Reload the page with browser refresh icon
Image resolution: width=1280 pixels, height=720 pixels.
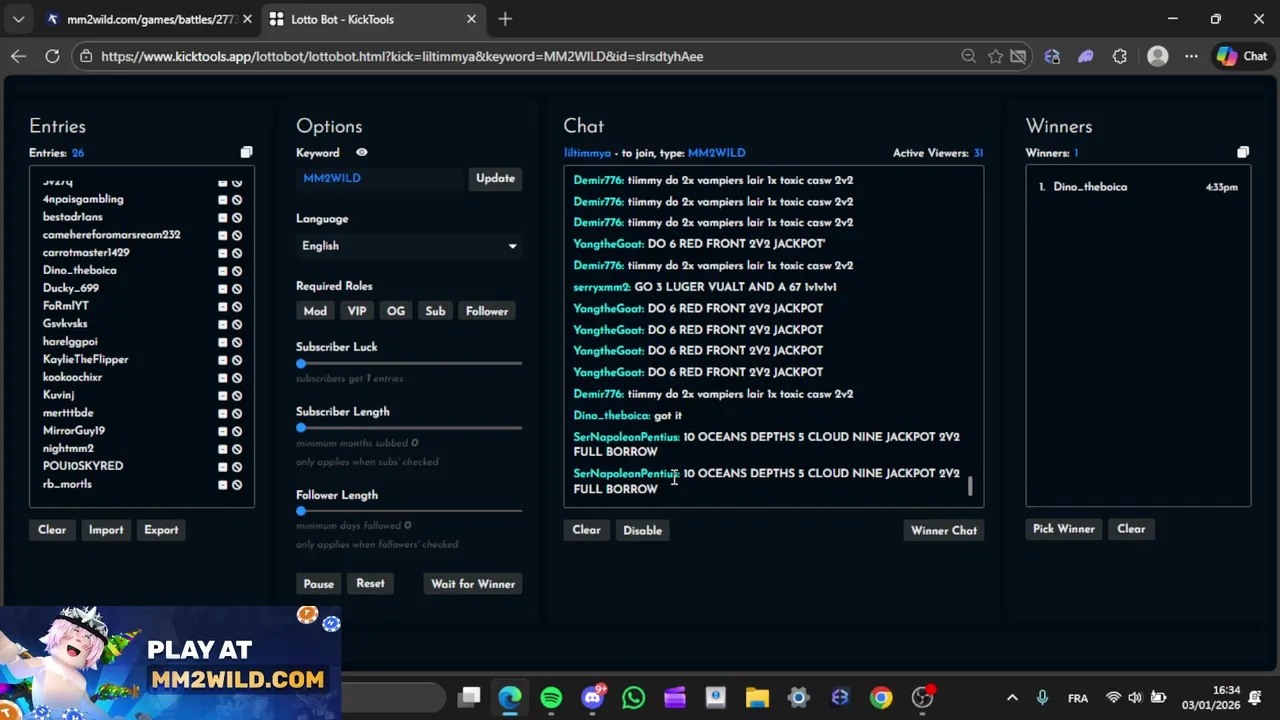click(x=52, y=56)
